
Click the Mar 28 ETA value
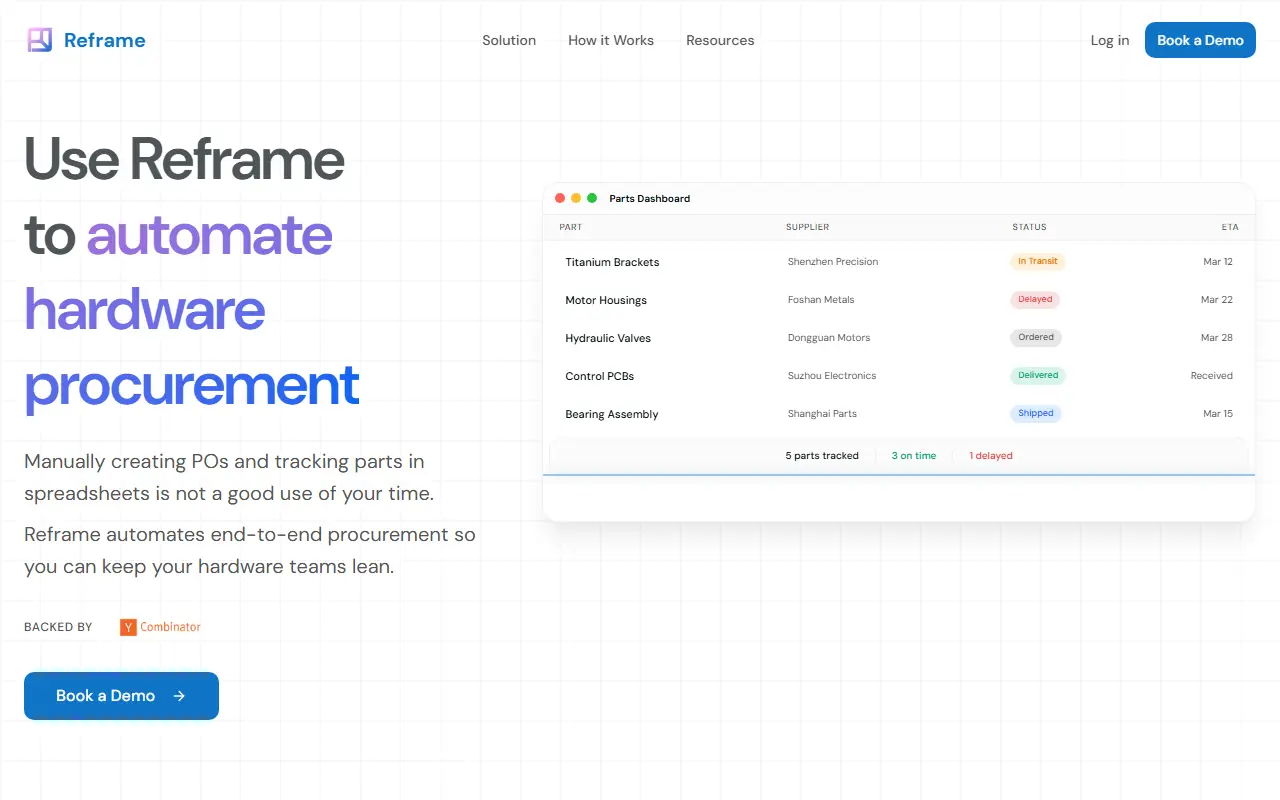[x=1217, y=338]
